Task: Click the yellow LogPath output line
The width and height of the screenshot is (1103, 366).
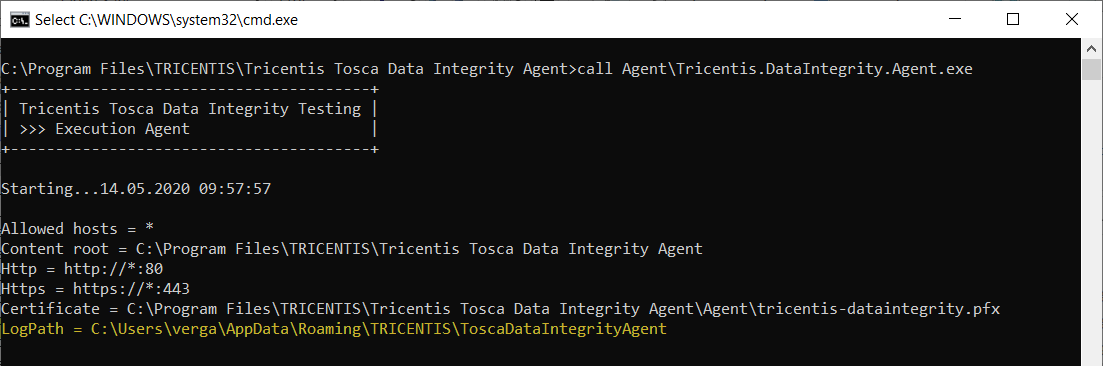Action: point(333,329)
